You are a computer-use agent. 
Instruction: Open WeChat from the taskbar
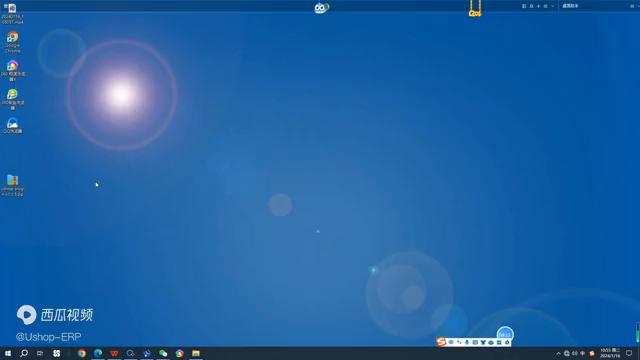coord(163,353)
